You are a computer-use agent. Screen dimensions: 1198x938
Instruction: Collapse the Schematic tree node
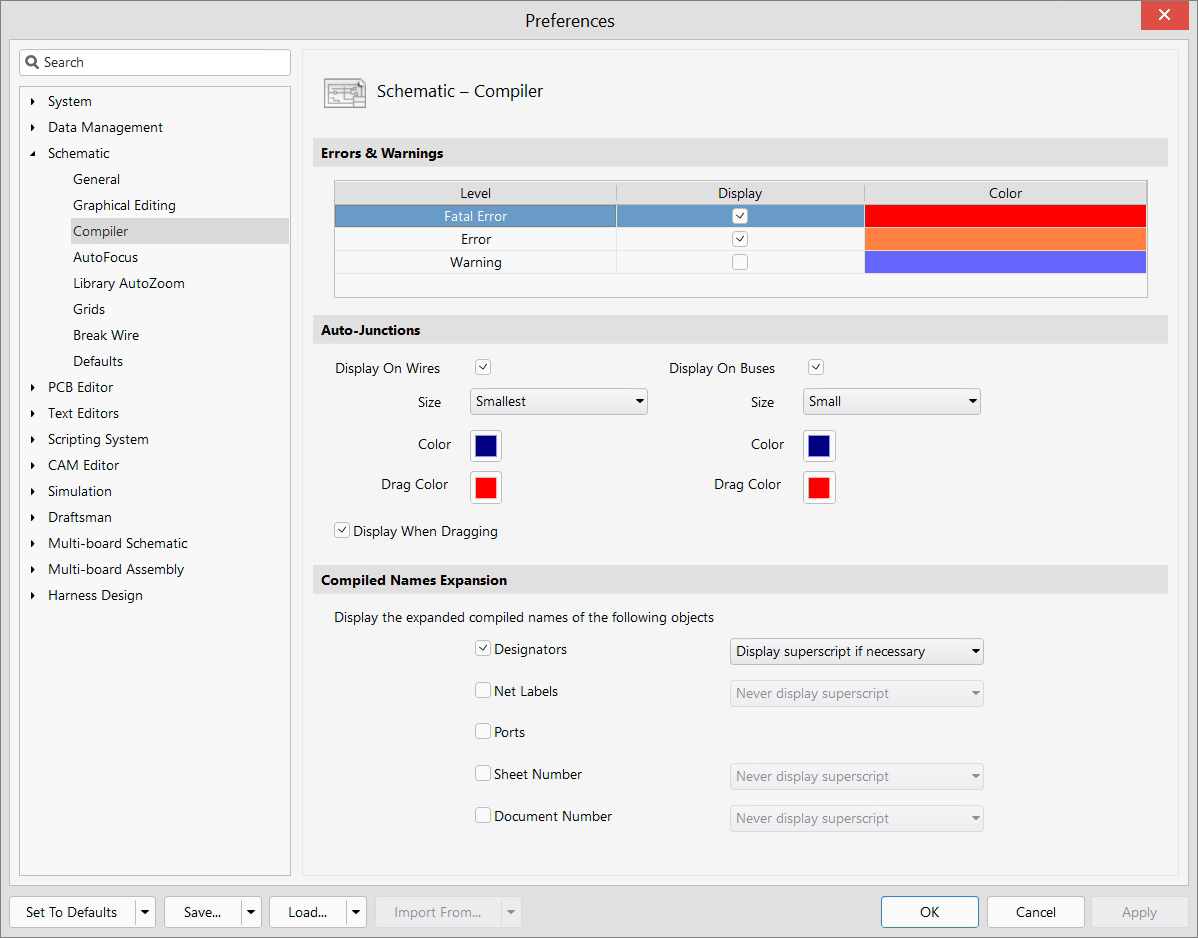tap(33, 154)
